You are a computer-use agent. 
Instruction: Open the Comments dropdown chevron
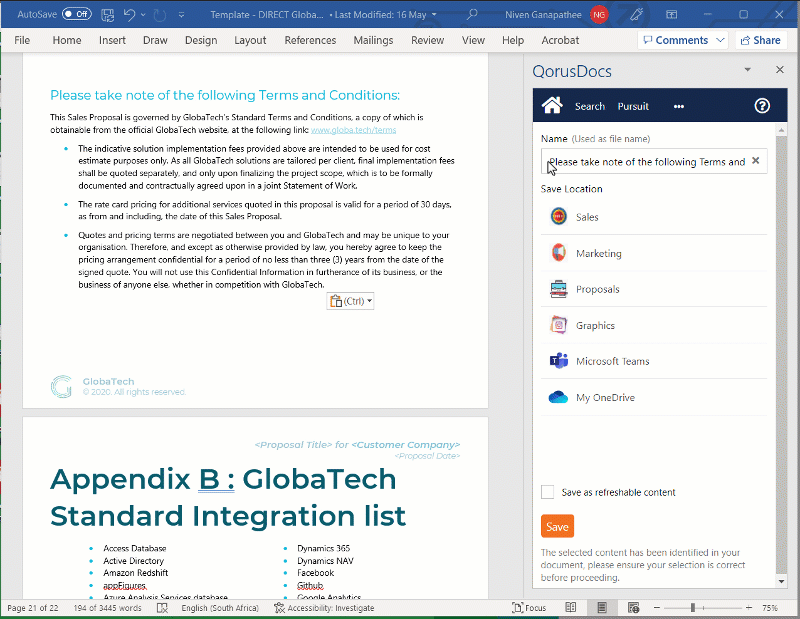720,40
